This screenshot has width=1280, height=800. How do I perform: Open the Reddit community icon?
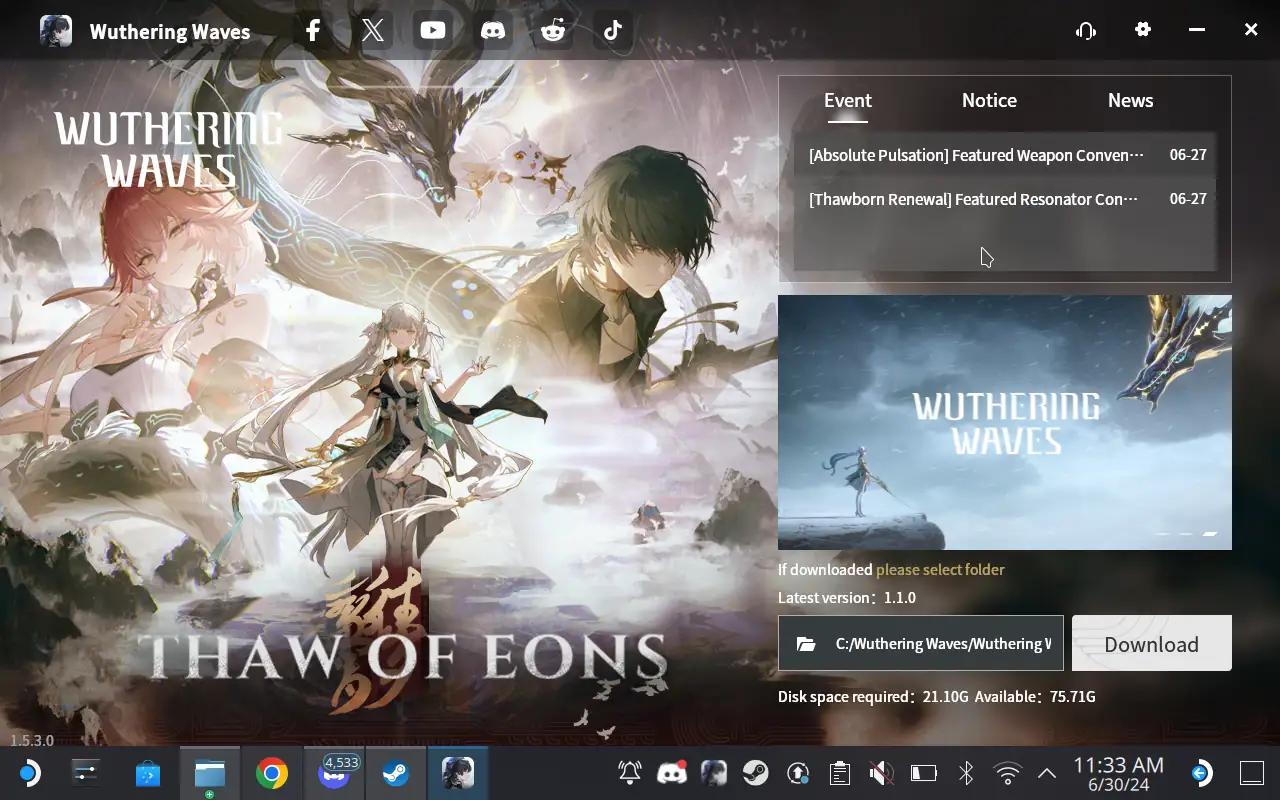(x=553, y=30)
